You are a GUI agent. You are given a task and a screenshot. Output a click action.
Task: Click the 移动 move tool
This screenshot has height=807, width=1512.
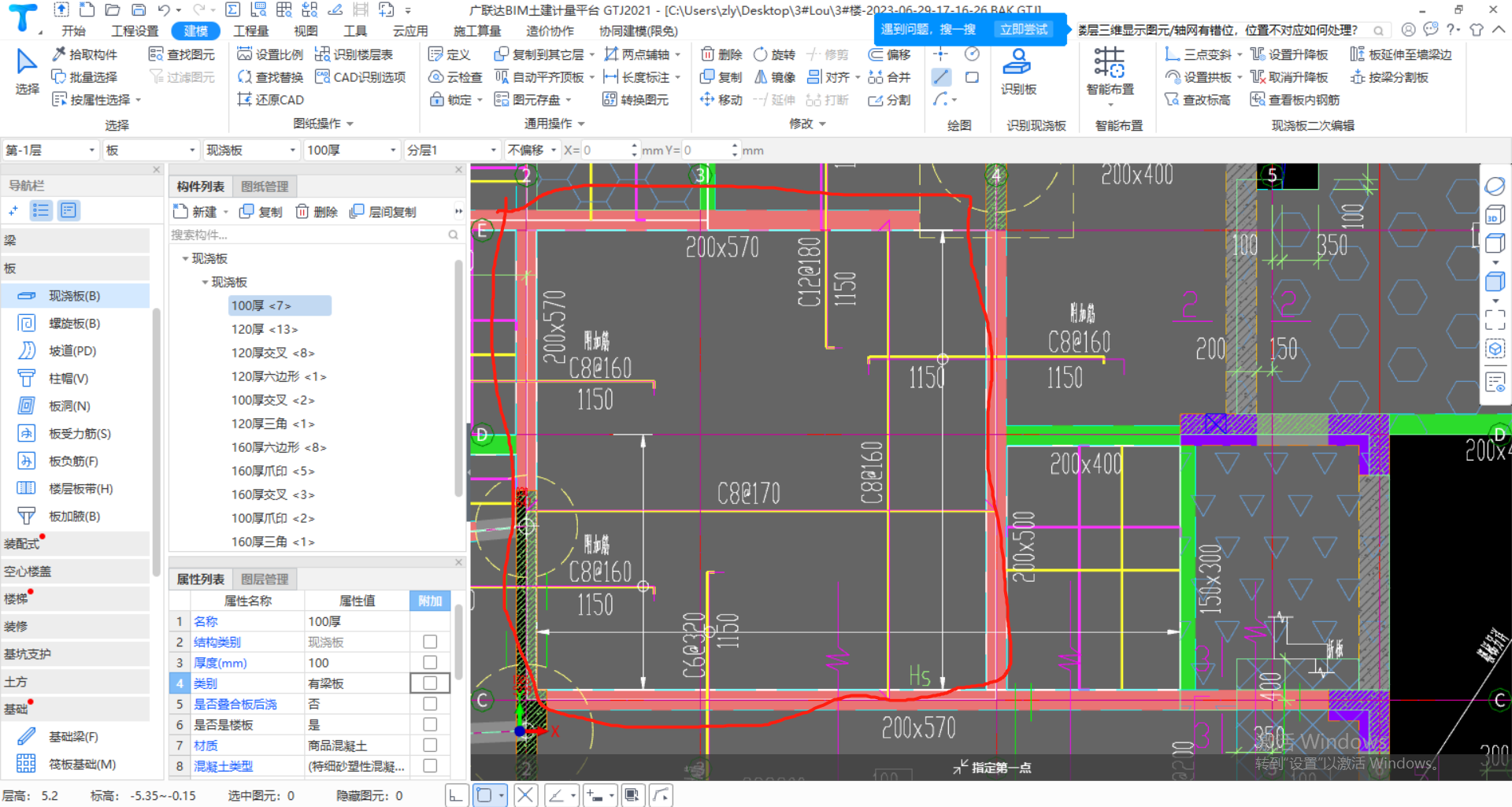coord(721,100)
